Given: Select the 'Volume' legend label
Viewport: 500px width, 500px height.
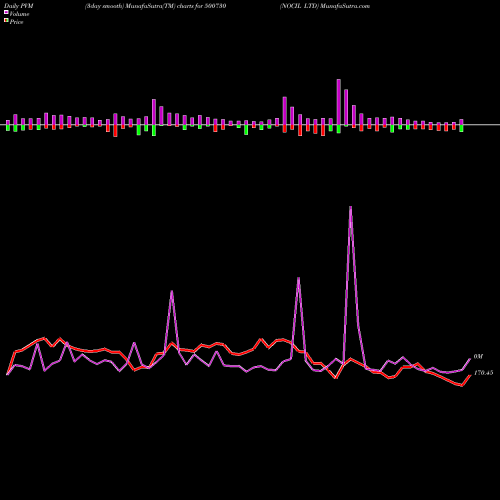Looking at the screenshot, I should pos(19,14).
